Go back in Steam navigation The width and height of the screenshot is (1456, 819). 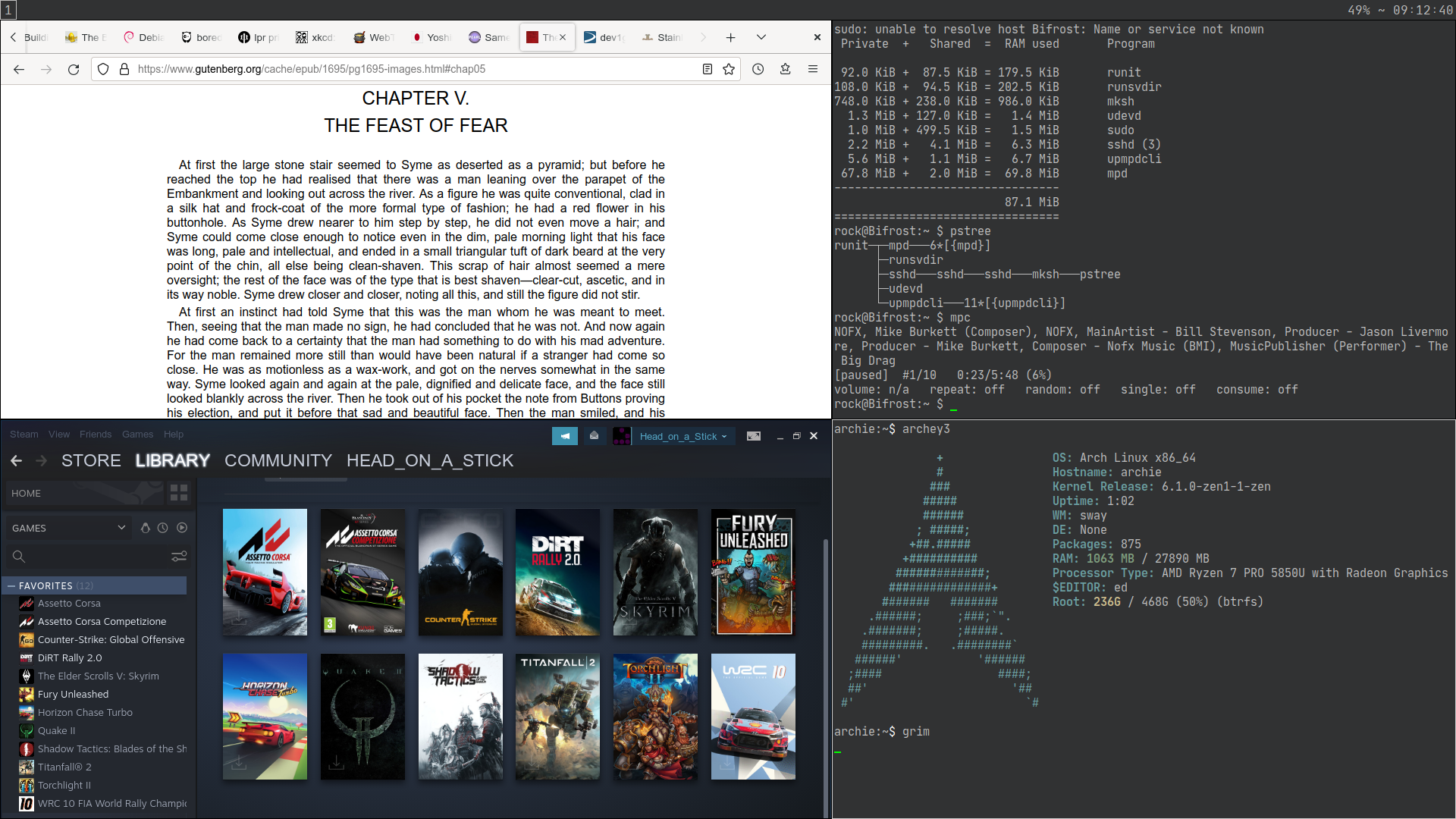pos(17,461)
